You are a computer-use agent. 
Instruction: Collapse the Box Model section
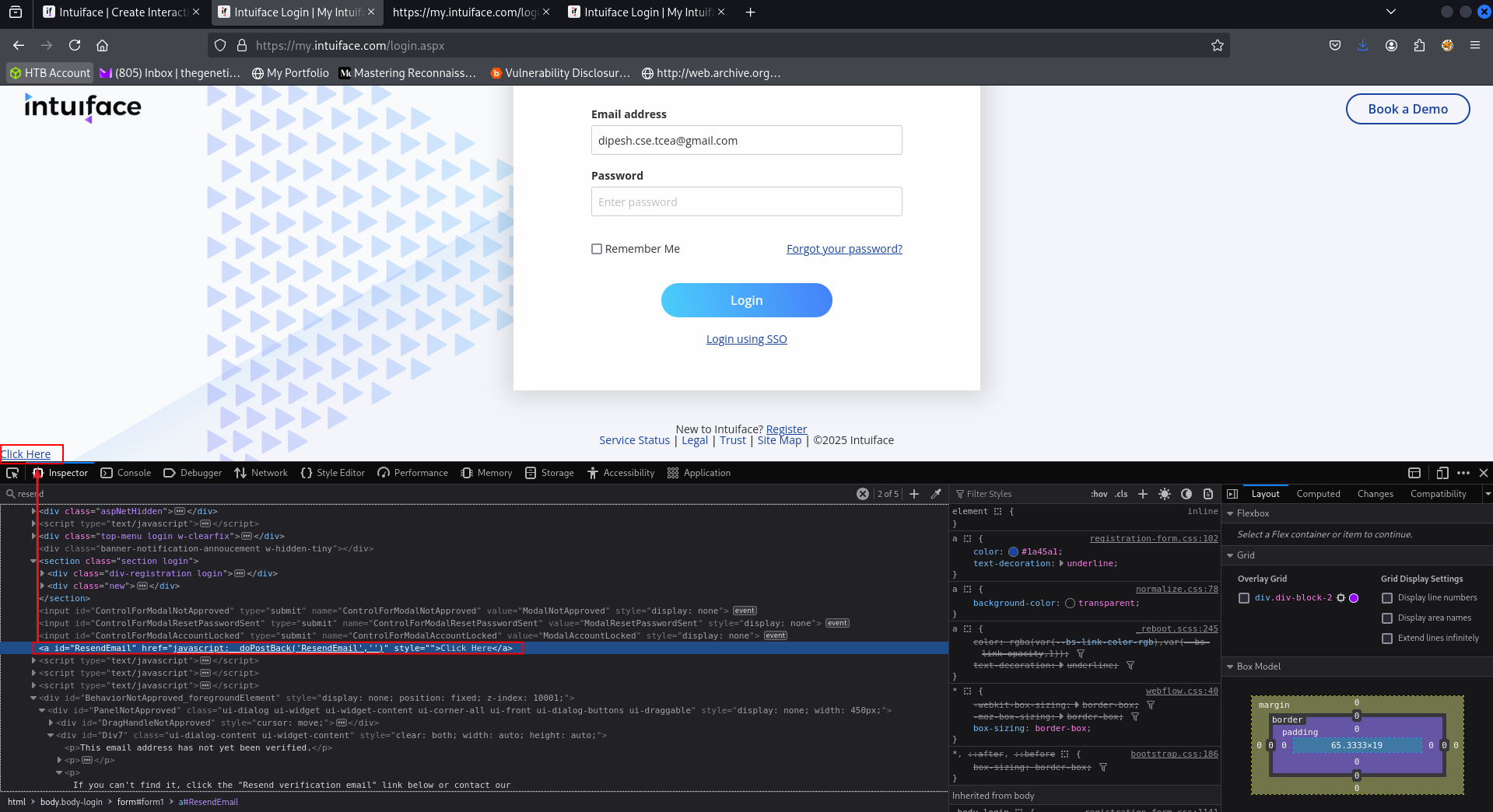(x=1230, y=667)
